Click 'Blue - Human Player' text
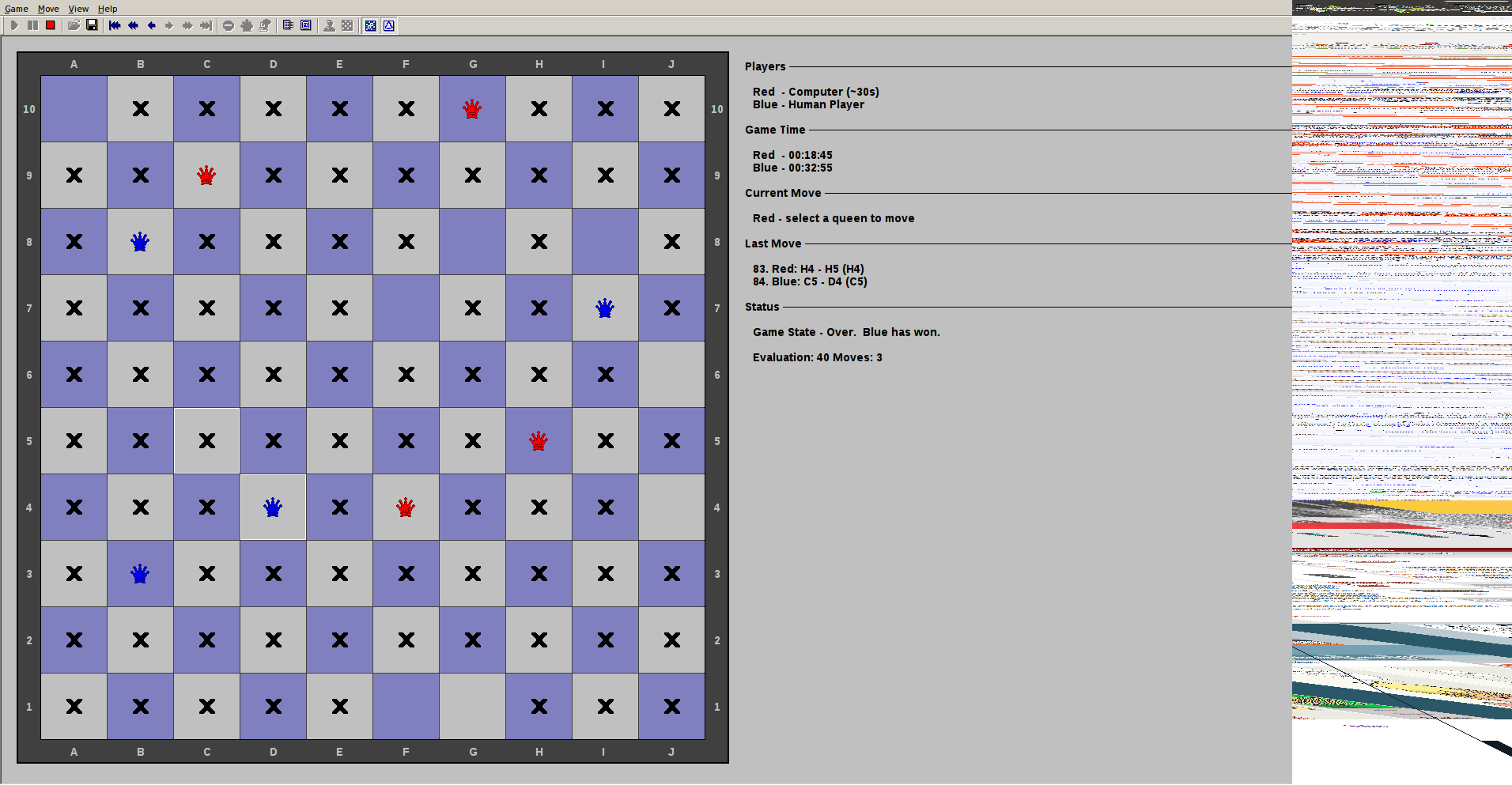1512x785 pixels. pyautogui.click(x=808, y=104)
